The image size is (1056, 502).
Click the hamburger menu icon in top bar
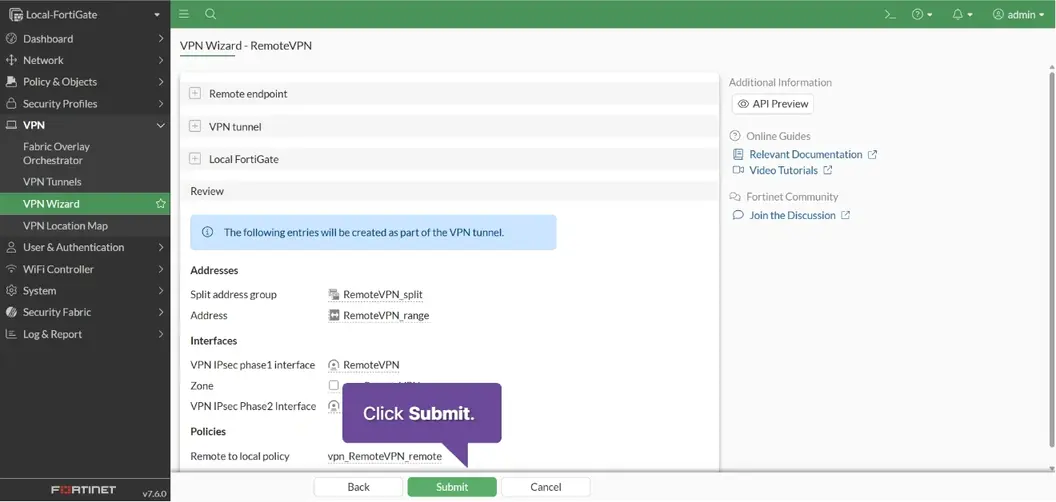(x=184, y=14)
